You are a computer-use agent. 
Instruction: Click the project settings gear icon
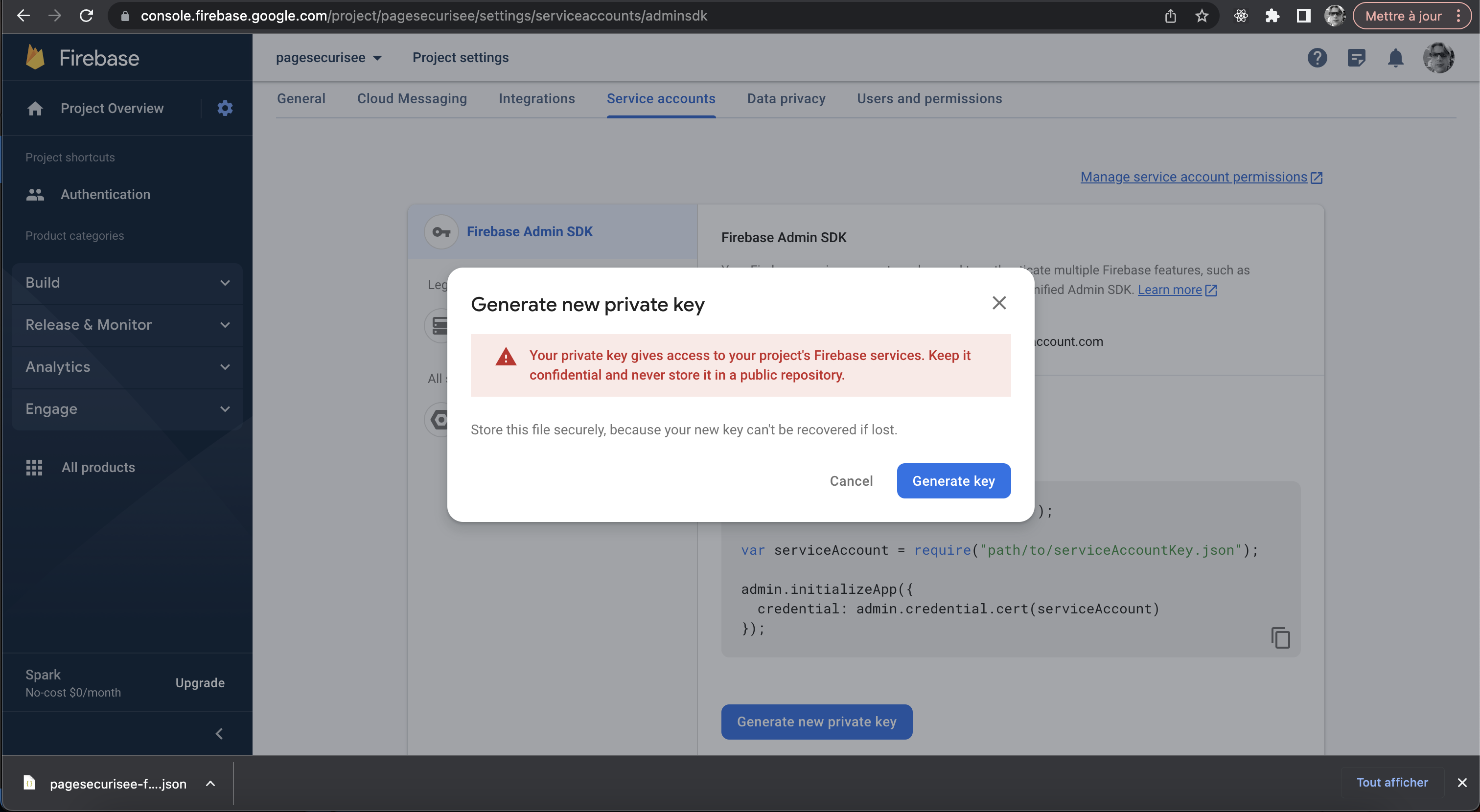(224, 108)
